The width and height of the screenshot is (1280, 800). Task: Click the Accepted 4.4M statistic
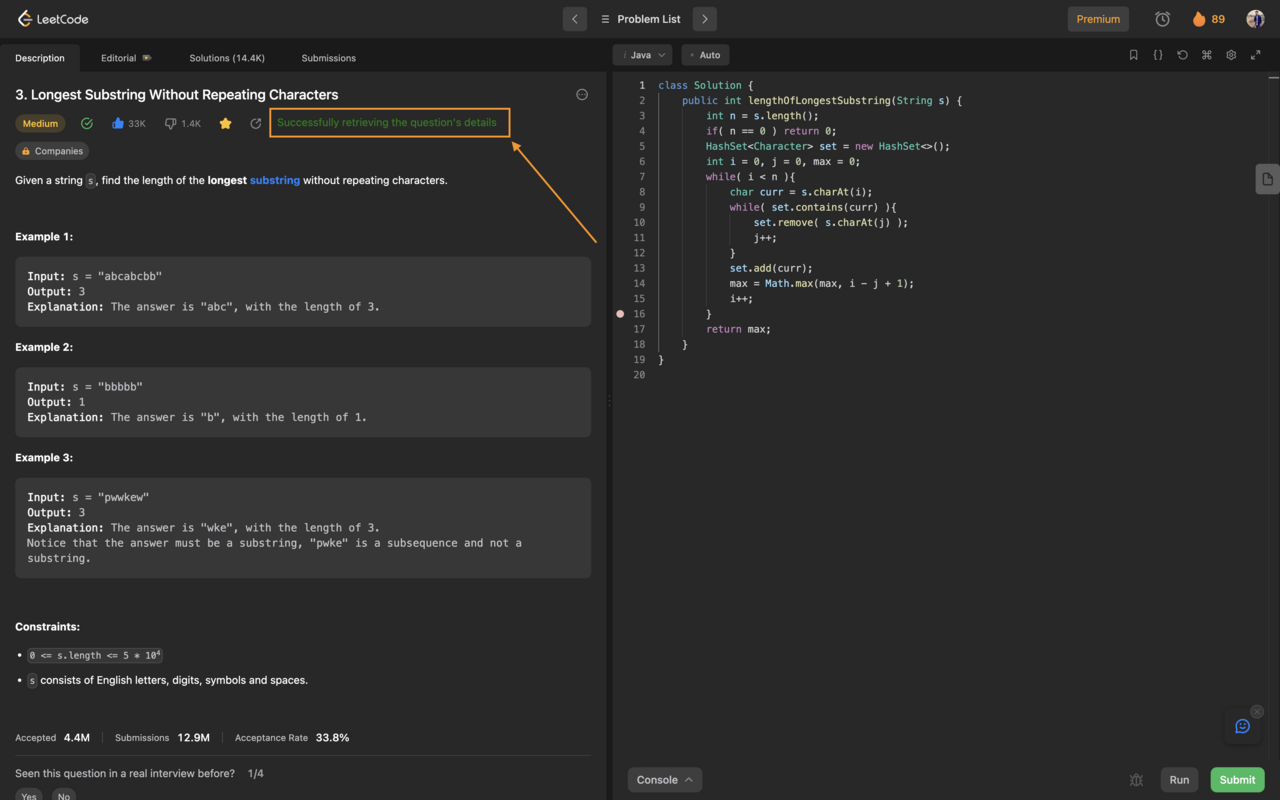52,738
